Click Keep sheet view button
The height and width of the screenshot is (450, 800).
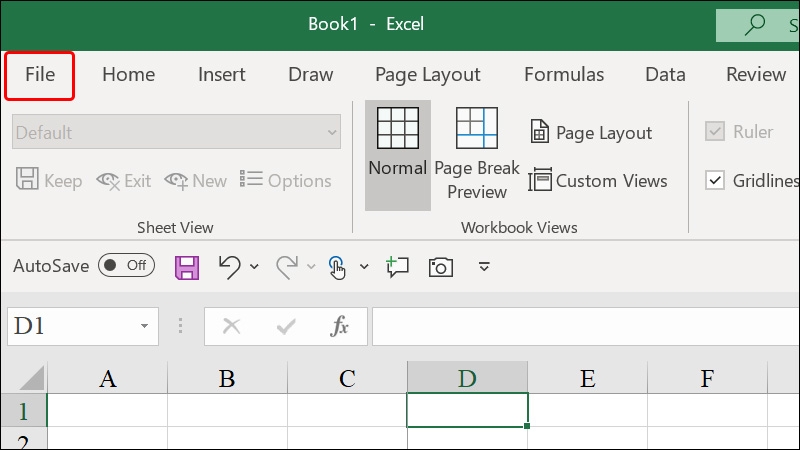coord(49,180)
